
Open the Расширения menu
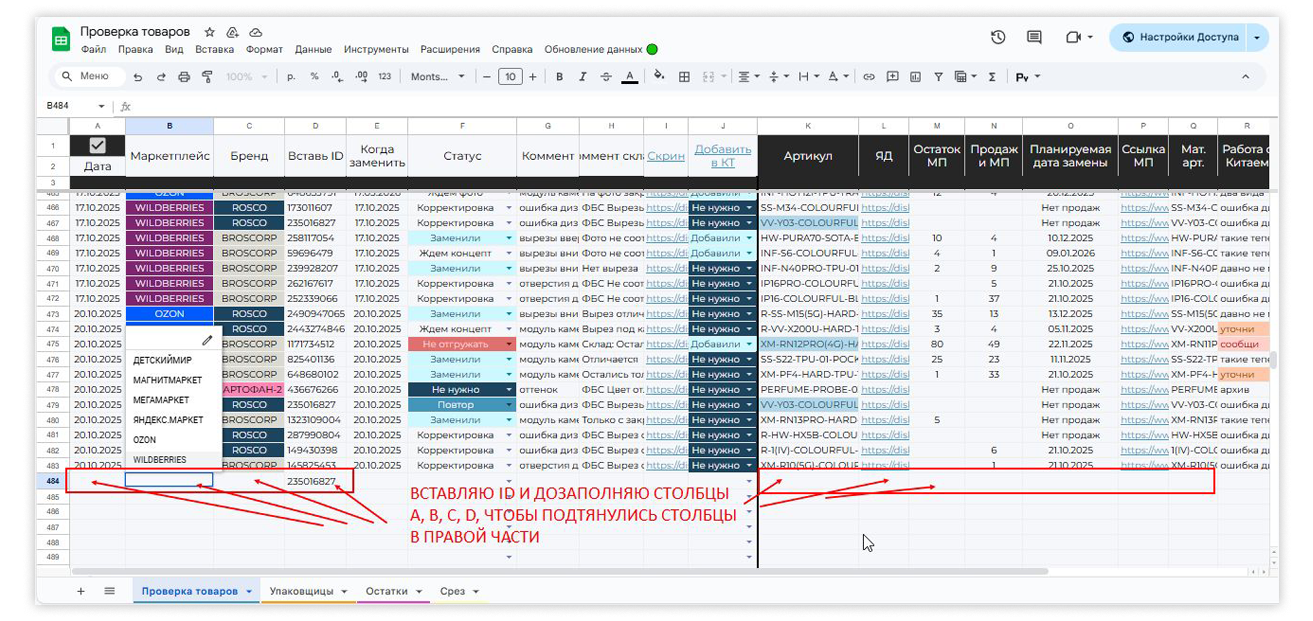coord(449,49)
